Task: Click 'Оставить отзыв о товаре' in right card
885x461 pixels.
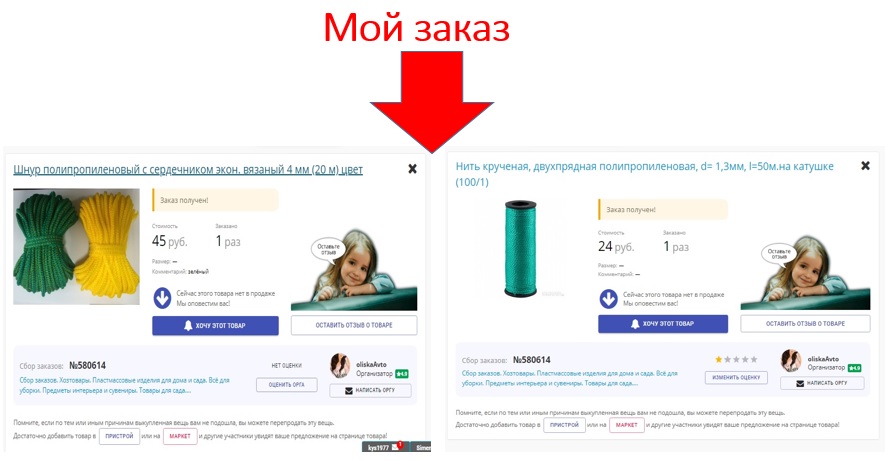Action: coord(805,323)
